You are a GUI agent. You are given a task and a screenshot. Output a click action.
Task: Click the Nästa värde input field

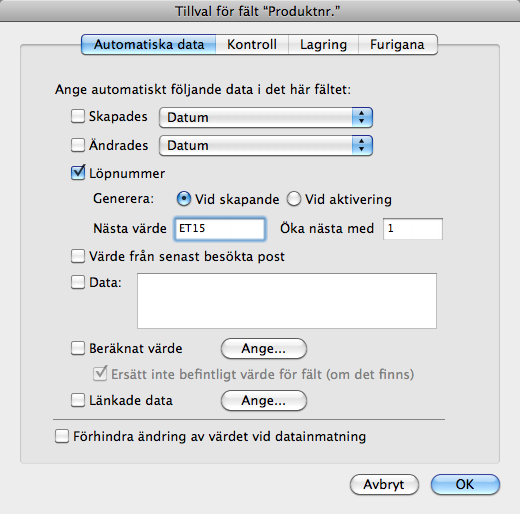click(220, 229)
